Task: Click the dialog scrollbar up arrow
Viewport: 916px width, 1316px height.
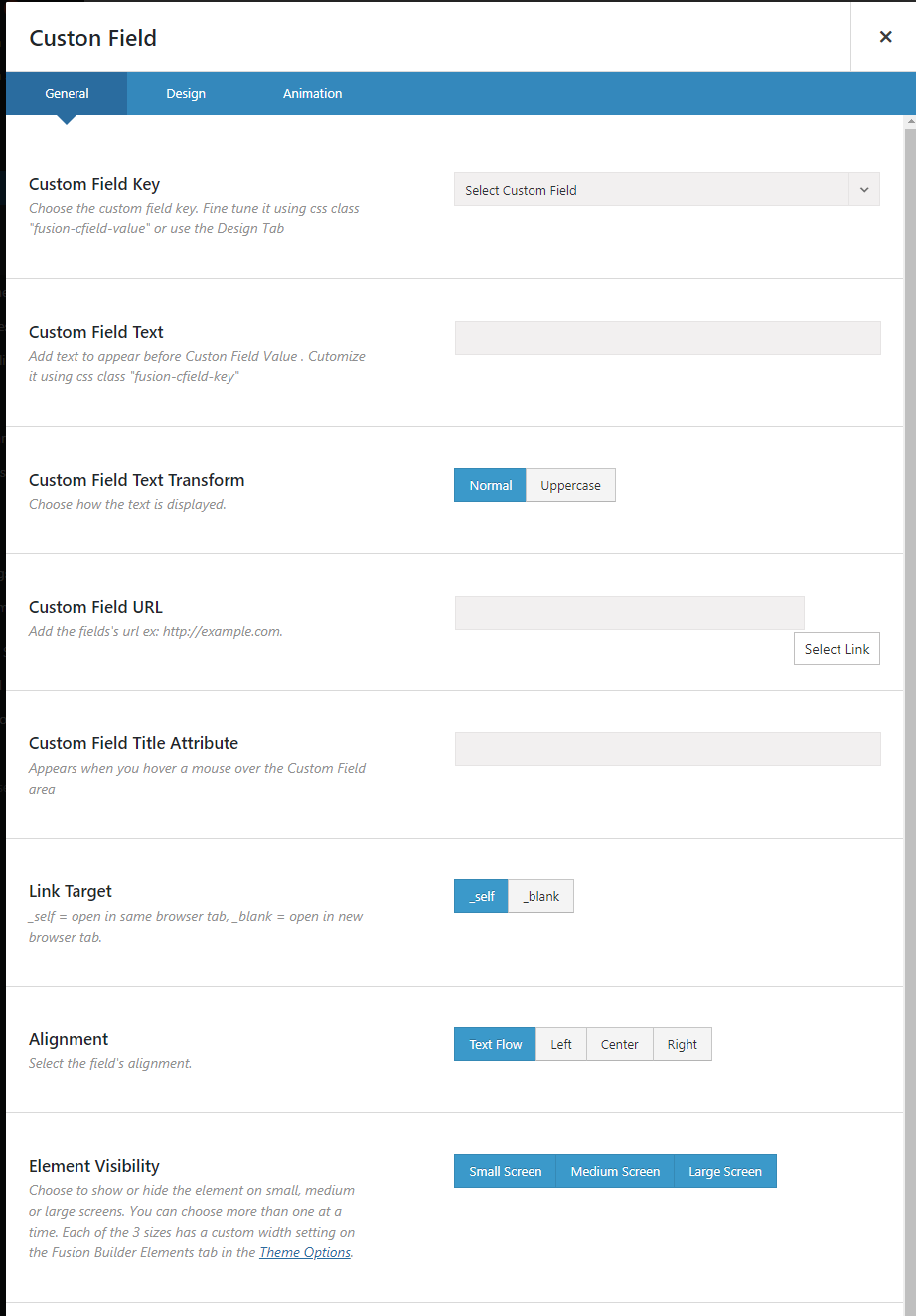Action: coord(910,121)
